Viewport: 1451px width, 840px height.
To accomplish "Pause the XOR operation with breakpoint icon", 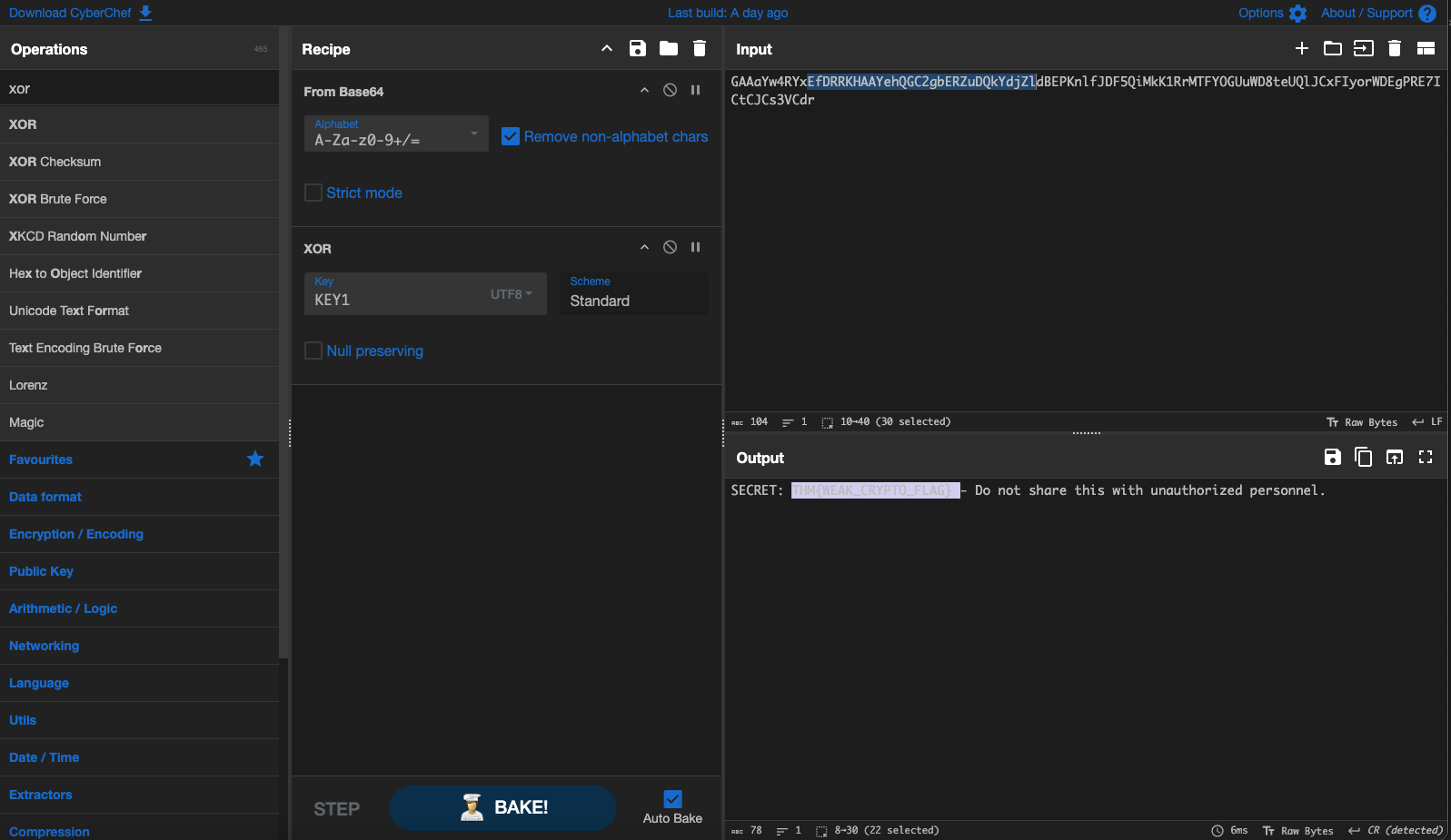I will (x=695, y=248).
